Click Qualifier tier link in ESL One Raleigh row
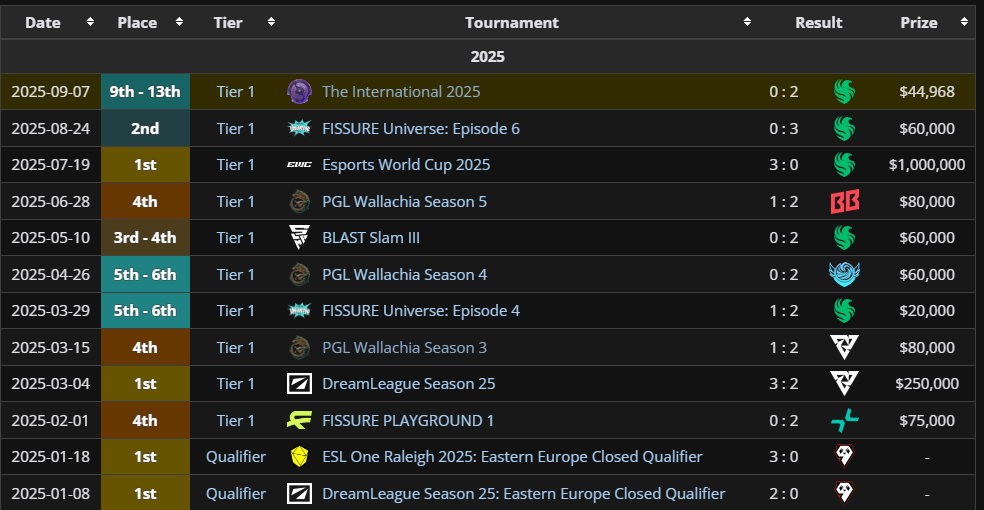The height and width of the screenshot is (510, 984). [236, 457]
